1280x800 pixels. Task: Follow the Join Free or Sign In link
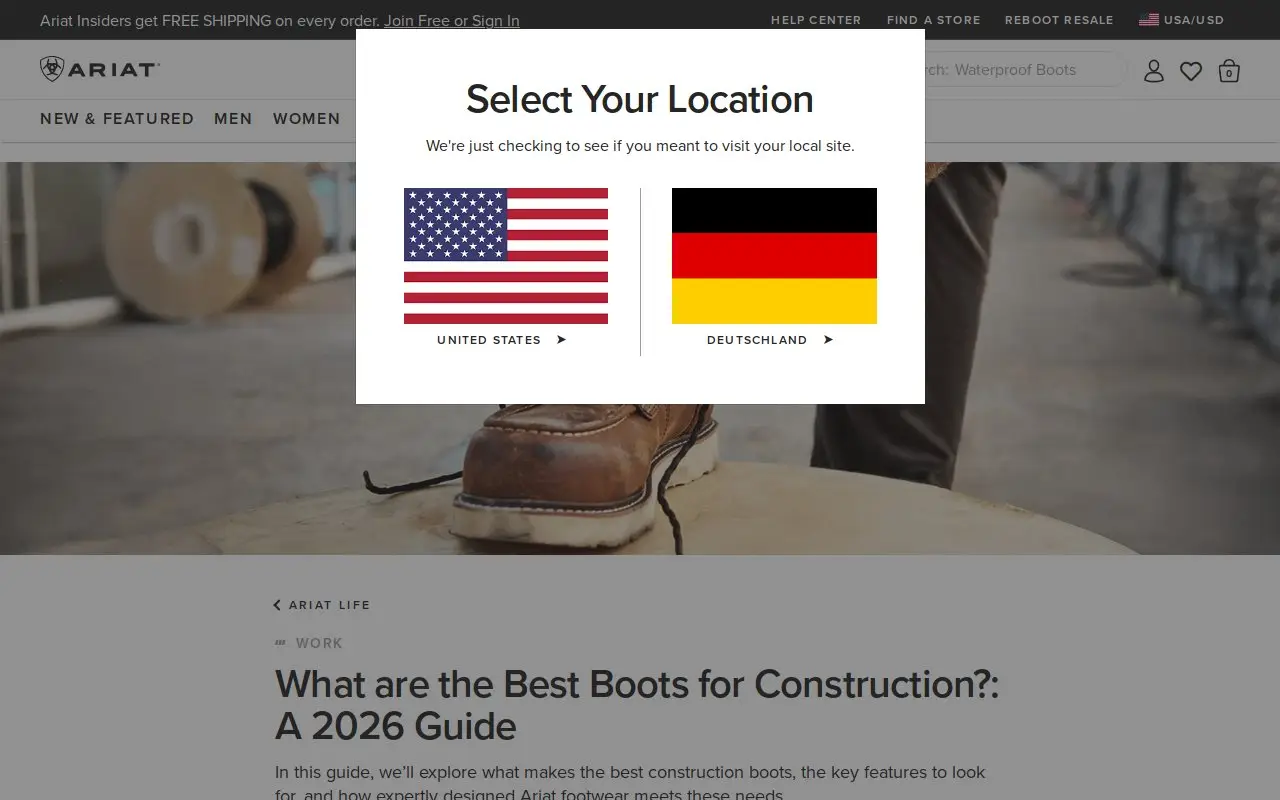tap(452, 20)
